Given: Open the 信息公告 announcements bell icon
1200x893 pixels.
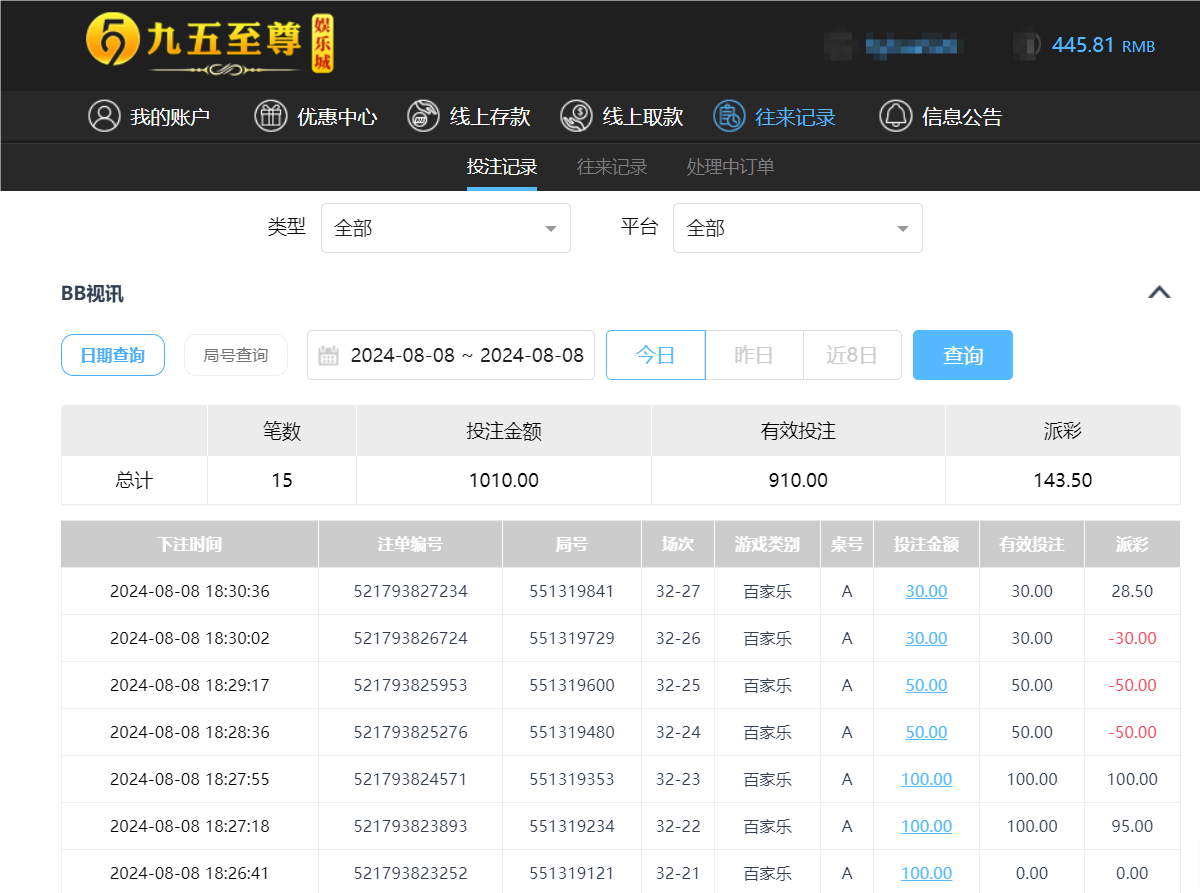Looking at the screenshot, I should tap(895, 116).
